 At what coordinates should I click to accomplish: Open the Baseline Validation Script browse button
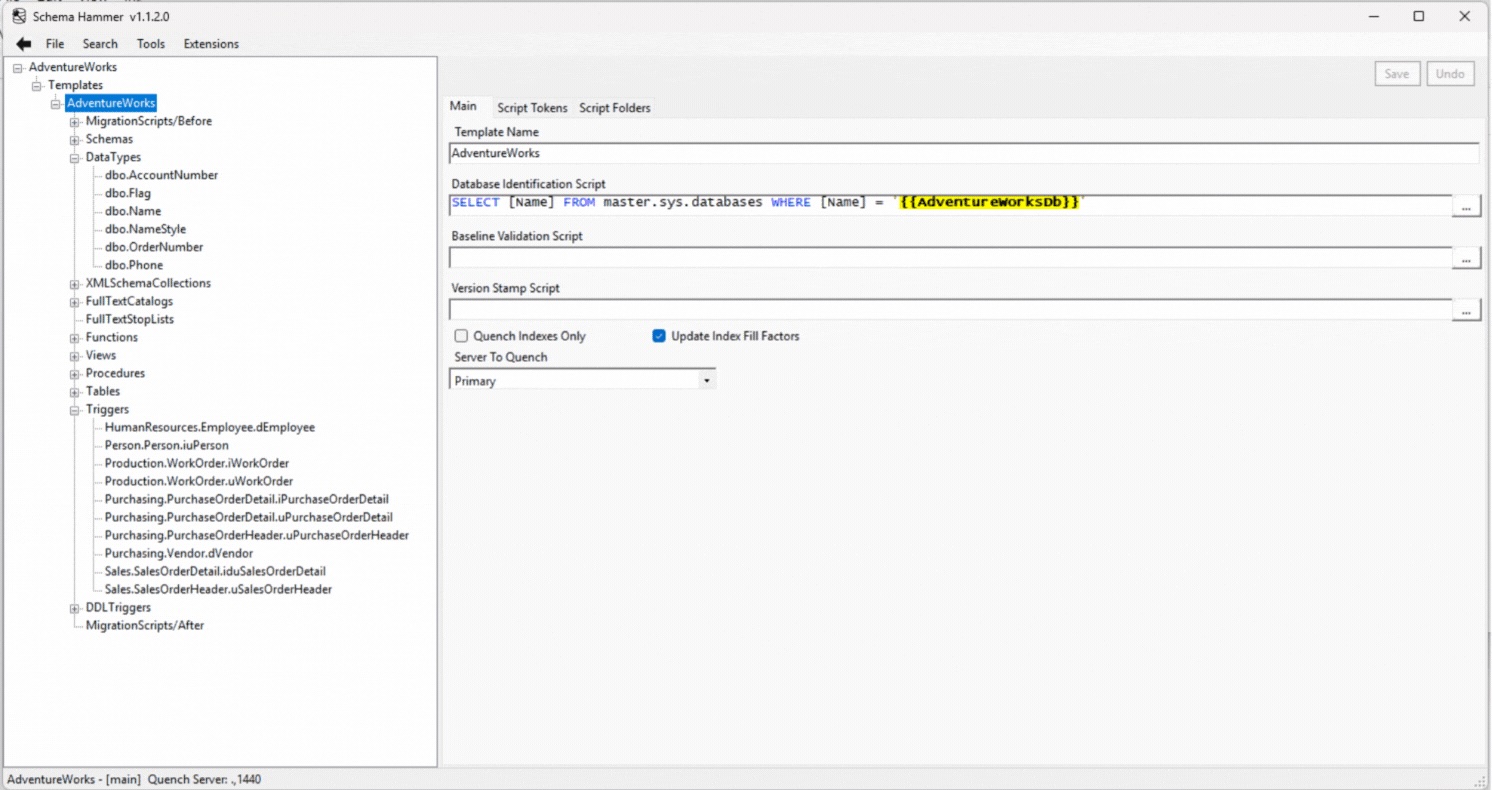click(x=1466, y=257)
